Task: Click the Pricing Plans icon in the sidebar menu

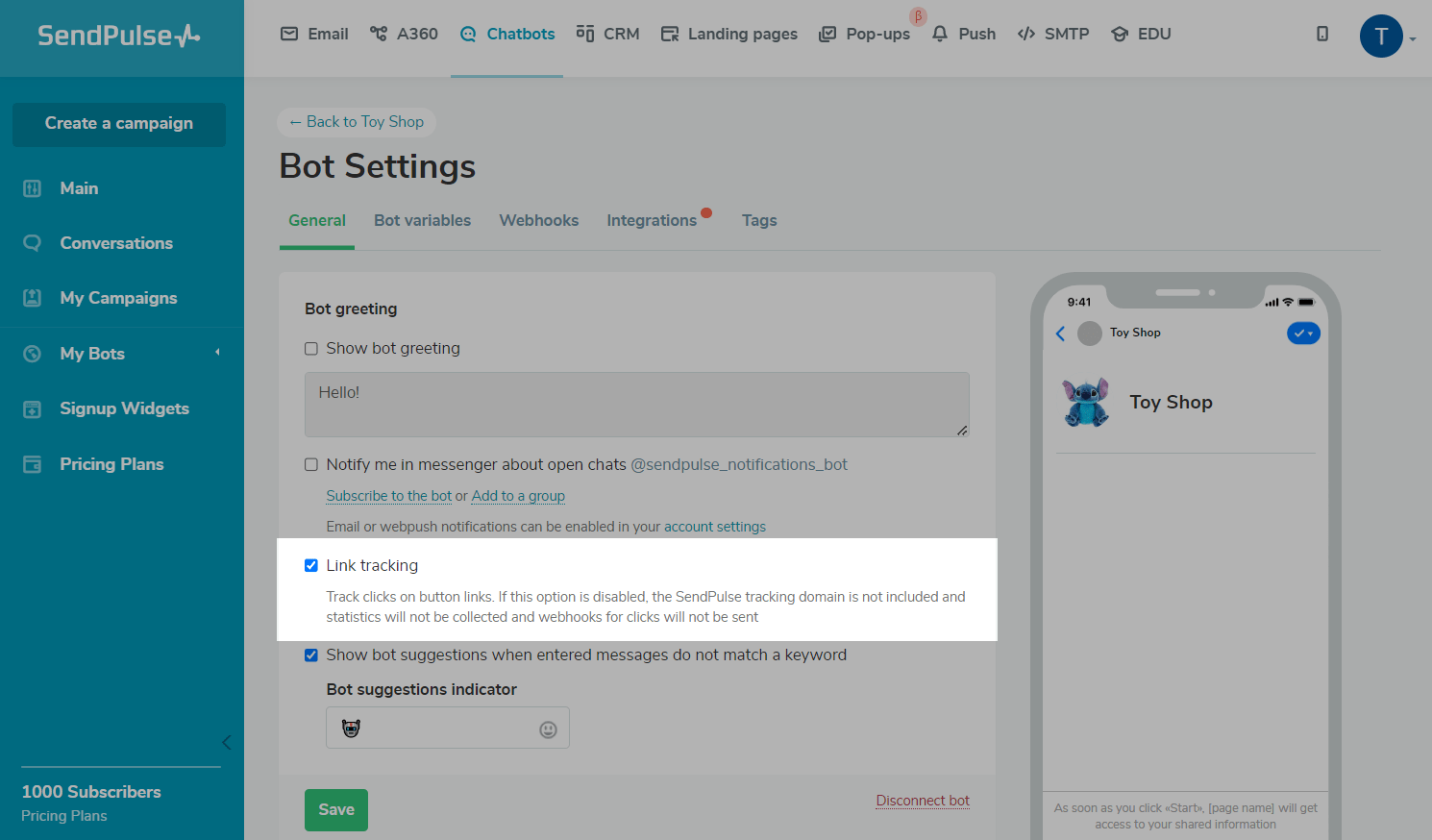Action: point(32,464)
